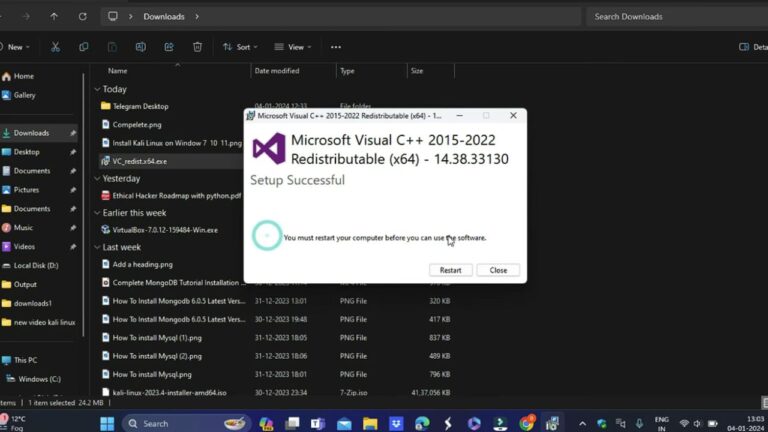Viewport: 768px width, 432px height.
Task: Open the See more ellipsis menu
Action: (x=336, y=47)
